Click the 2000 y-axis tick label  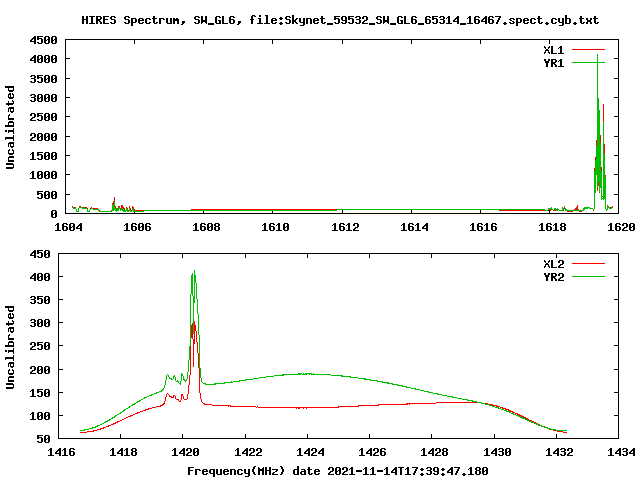43,137
